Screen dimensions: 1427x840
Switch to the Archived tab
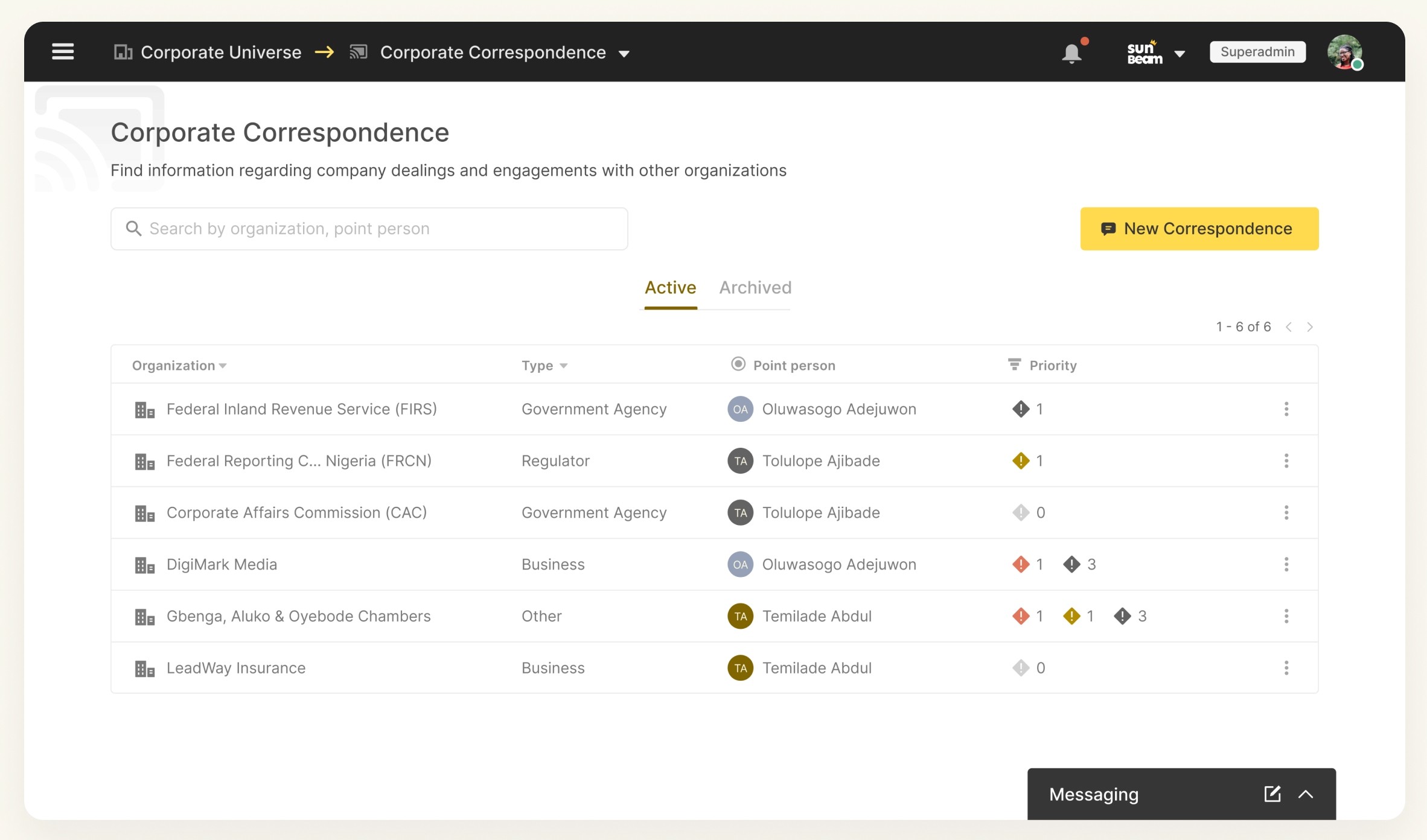pos(755,288)
